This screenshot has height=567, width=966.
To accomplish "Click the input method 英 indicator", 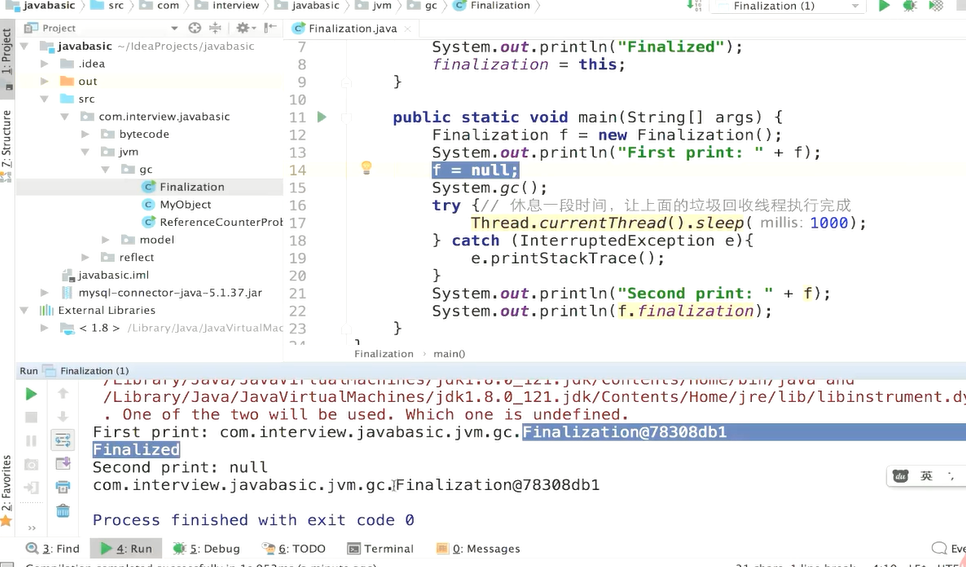I will (x=926, y=476).
